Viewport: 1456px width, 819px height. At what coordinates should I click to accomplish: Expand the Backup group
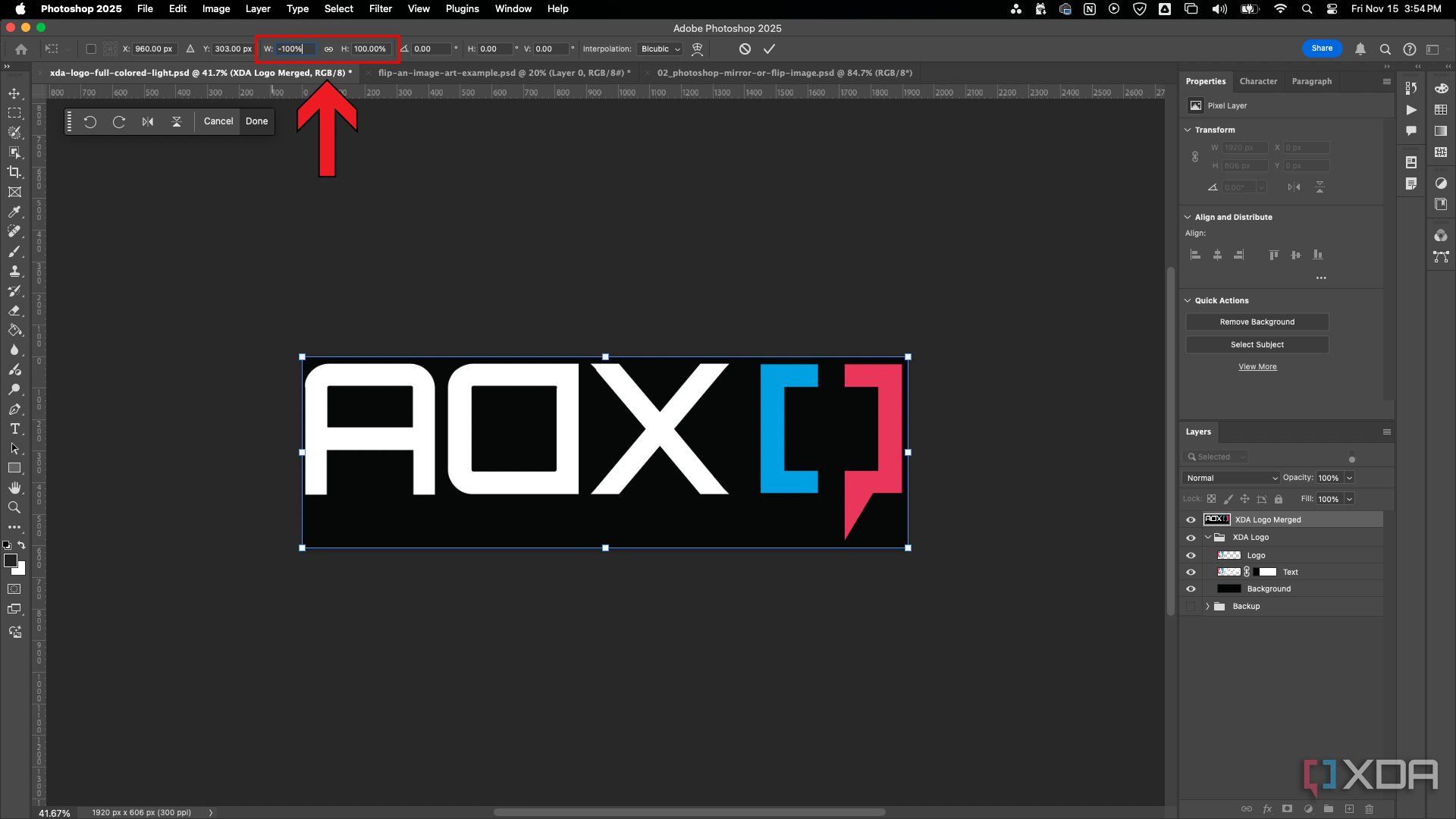1208,606
